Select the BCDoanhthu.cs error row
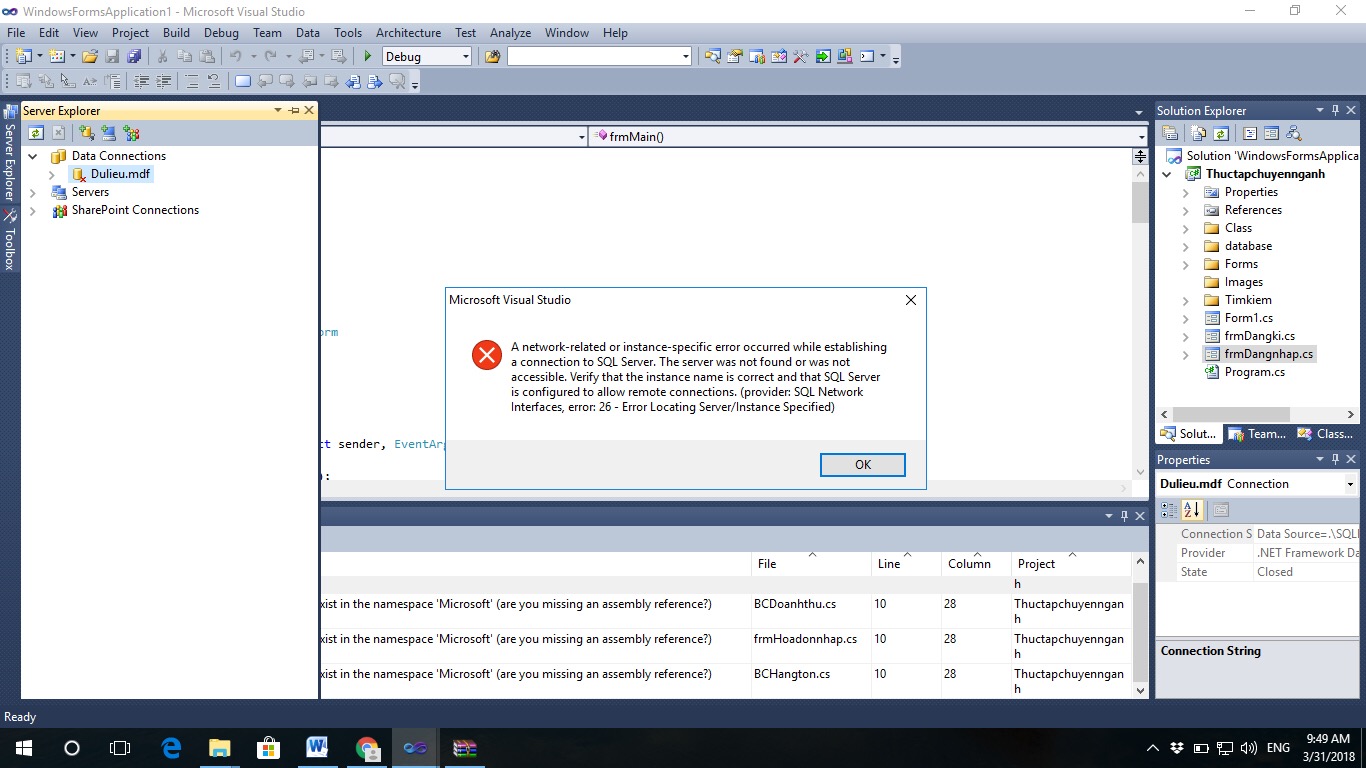This screenshot has height=768, width=1366. click(727, 611)
